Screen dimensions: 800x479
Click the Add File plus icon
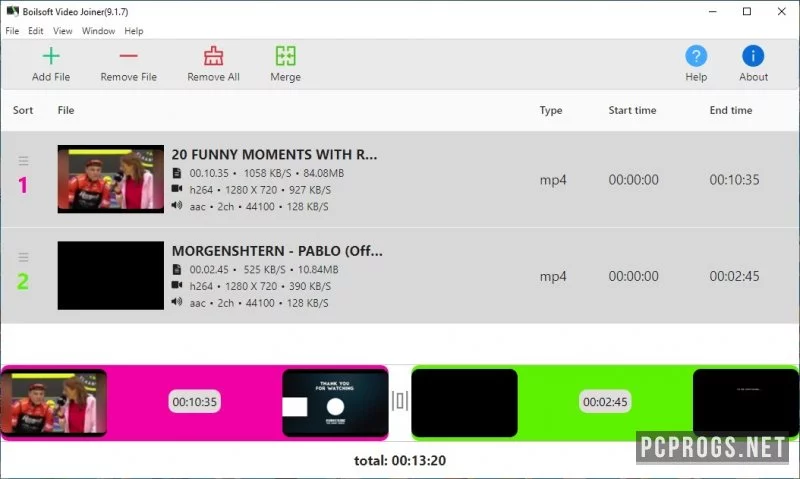coord(51,56)
